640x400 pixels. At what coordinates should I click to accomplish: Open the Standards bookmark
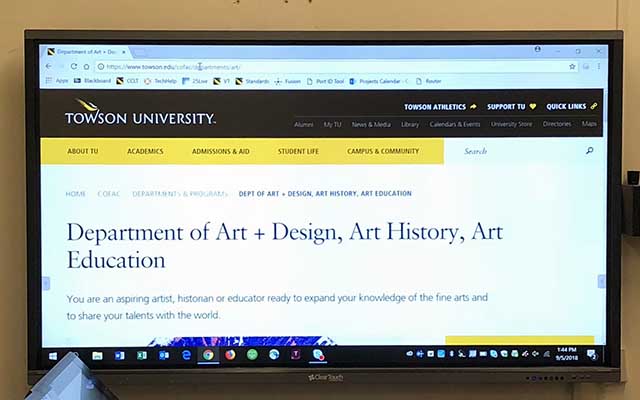click(x=252, y=81)
